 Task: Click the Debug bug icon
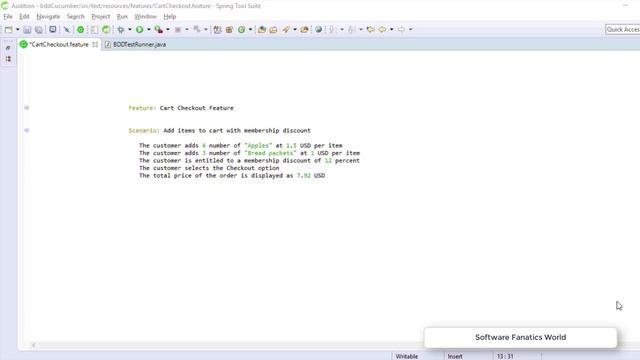[x=121, y=29]
